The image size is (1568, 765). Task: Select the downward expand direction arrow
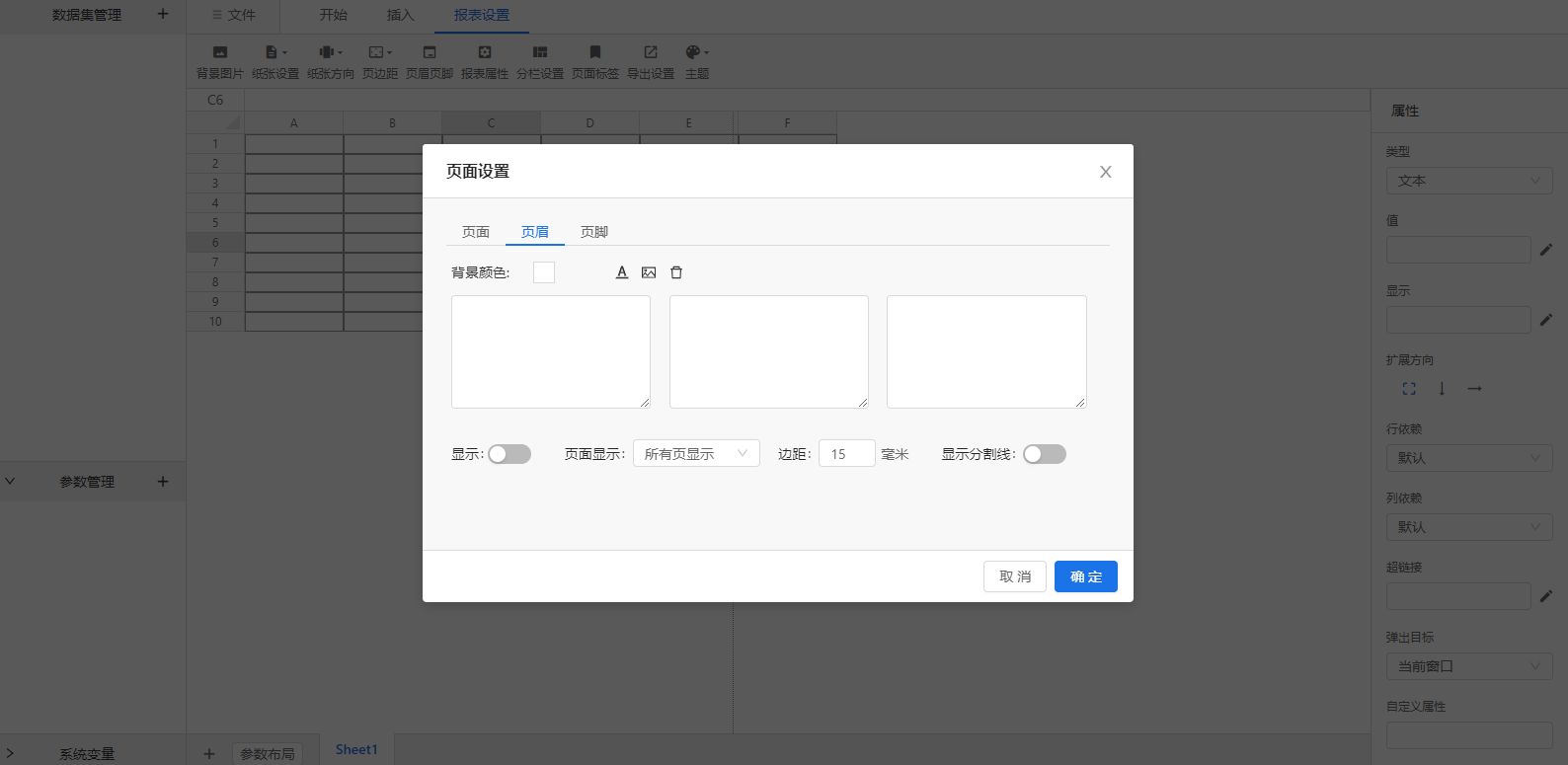tap(1442, 389)
